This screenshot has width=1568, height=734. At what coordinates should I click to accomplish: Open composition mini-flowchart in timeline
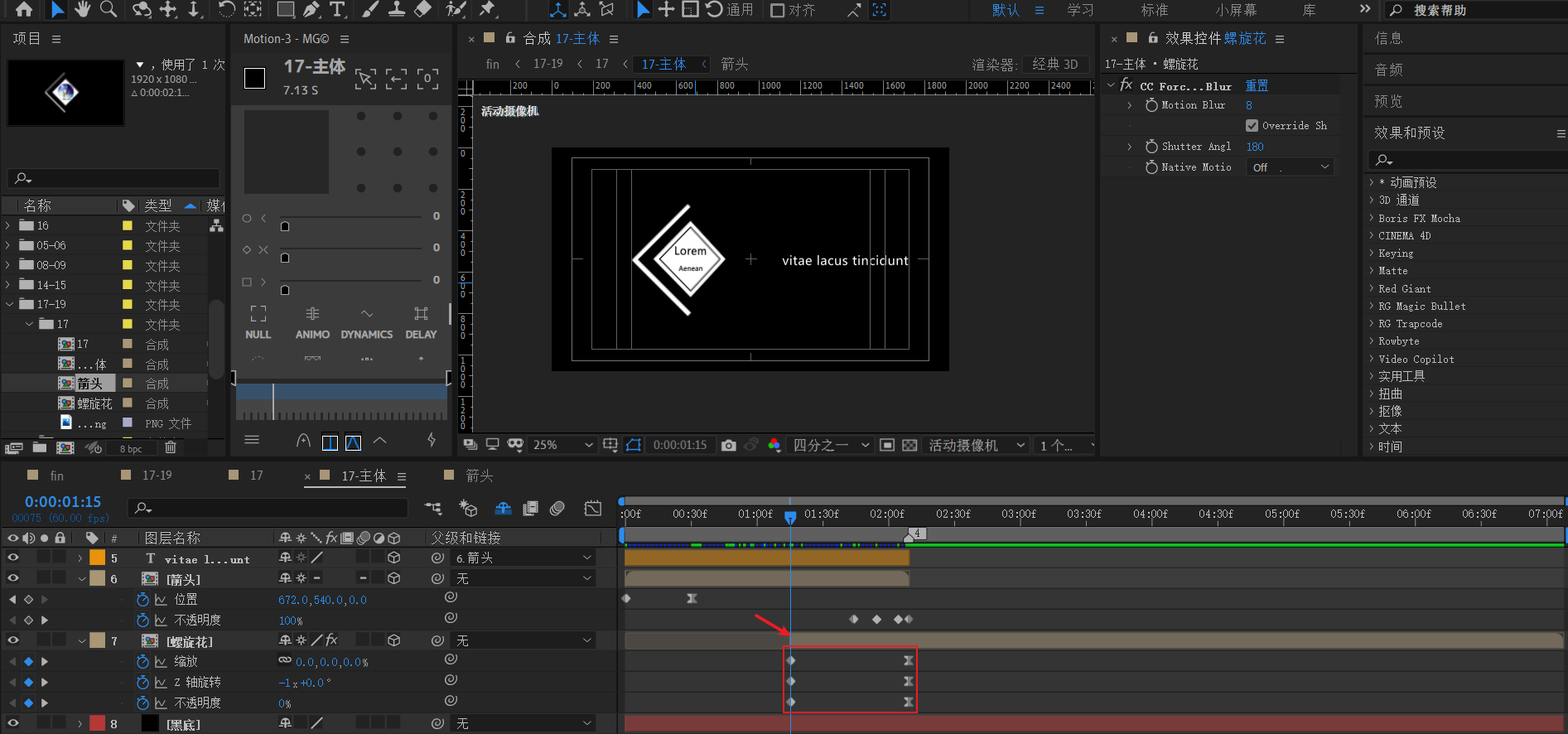click(433, 508)
